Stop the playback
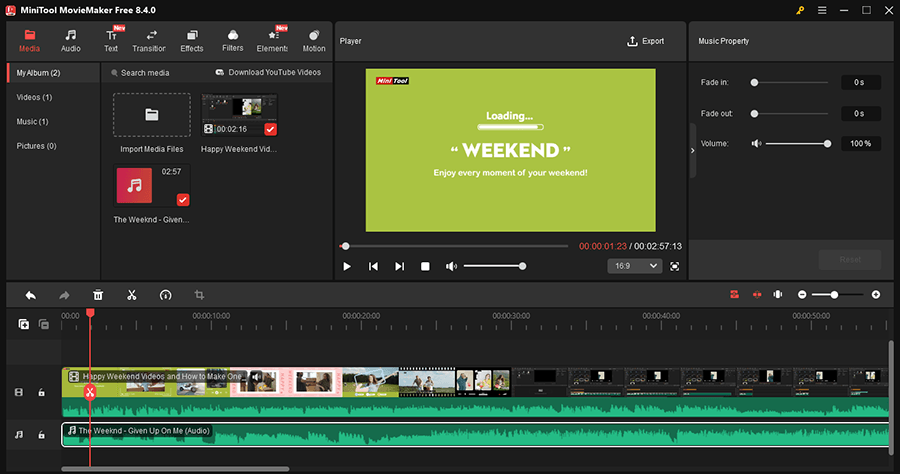This screenshot has height=474, width=900. 425,266
